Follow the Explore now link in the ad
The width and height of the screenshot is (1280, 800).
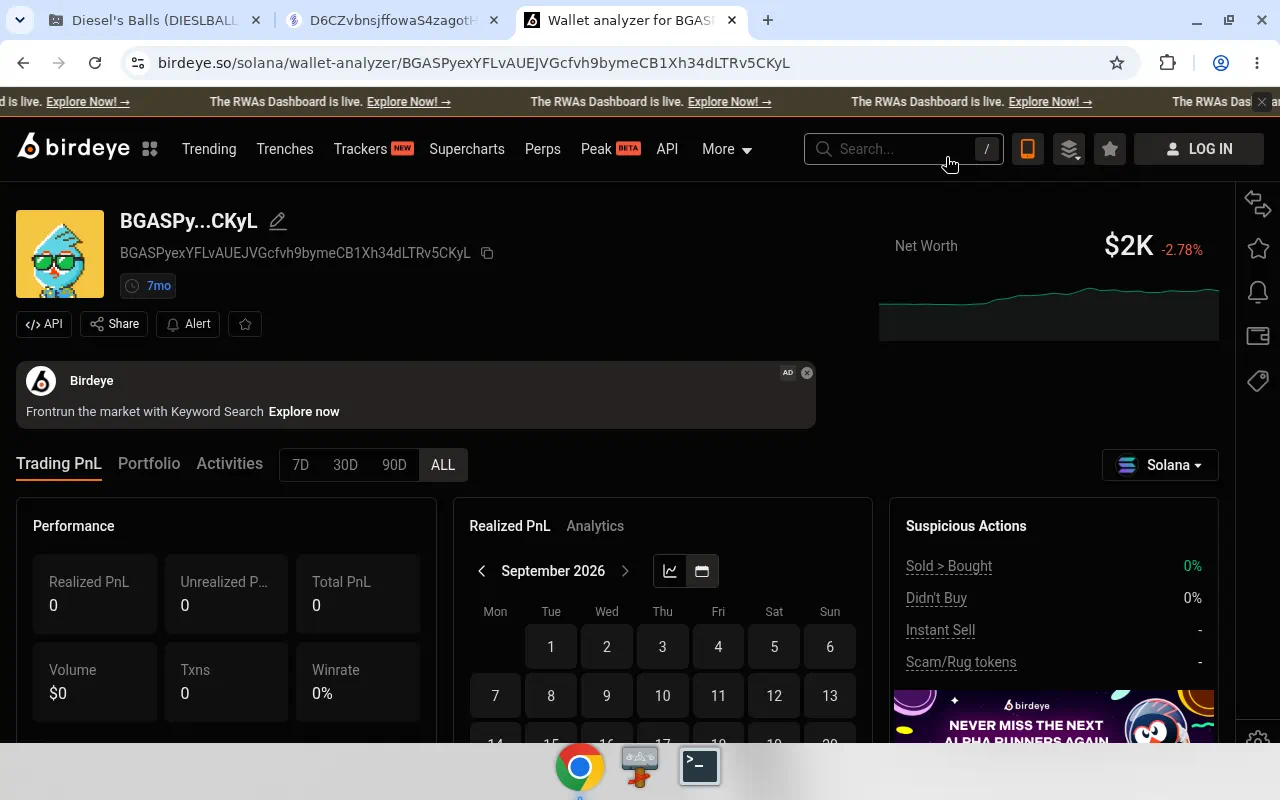304,412
